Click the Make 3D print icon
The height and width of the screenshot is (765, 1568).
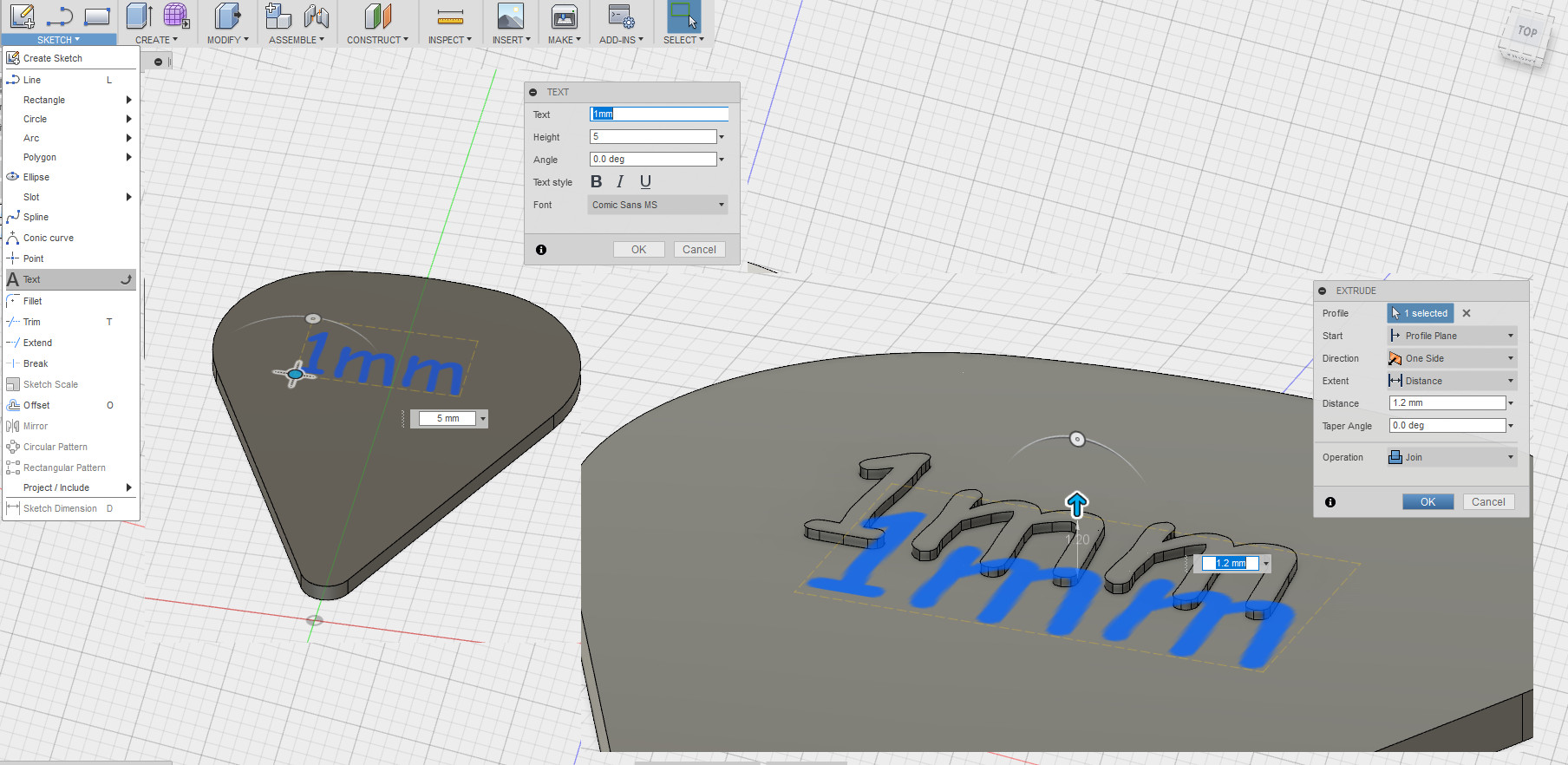[564, 16]
